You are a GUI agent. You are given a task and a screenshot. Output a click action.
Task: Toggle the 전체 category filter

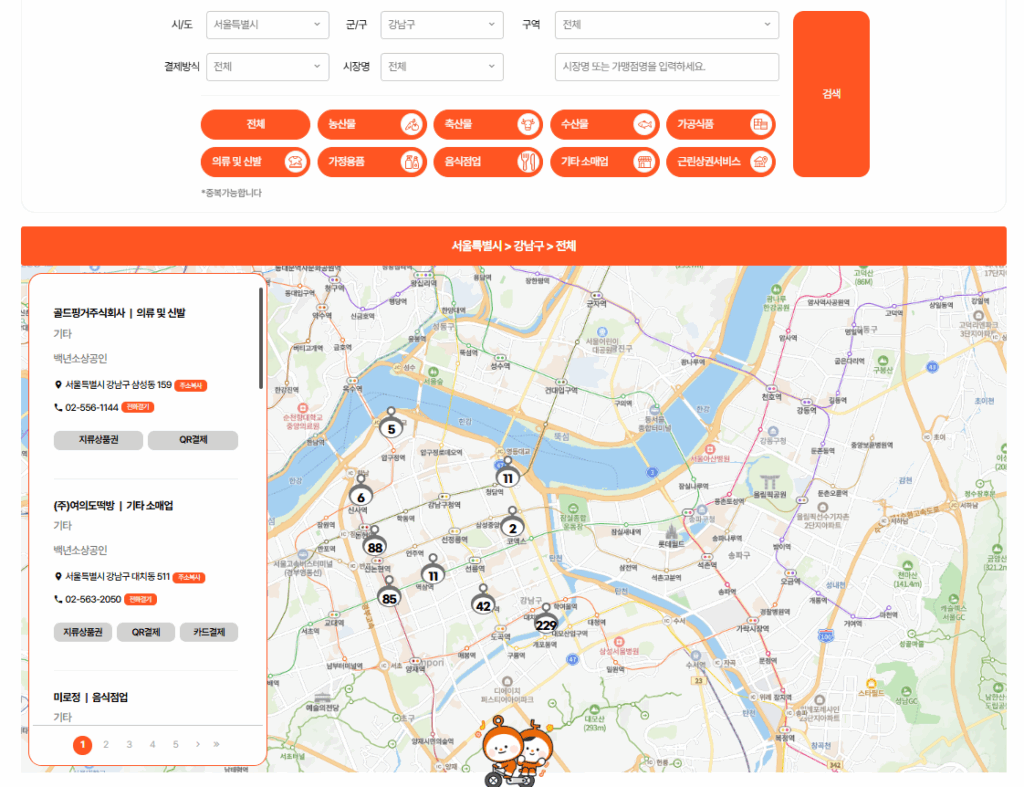coord(255,125)
